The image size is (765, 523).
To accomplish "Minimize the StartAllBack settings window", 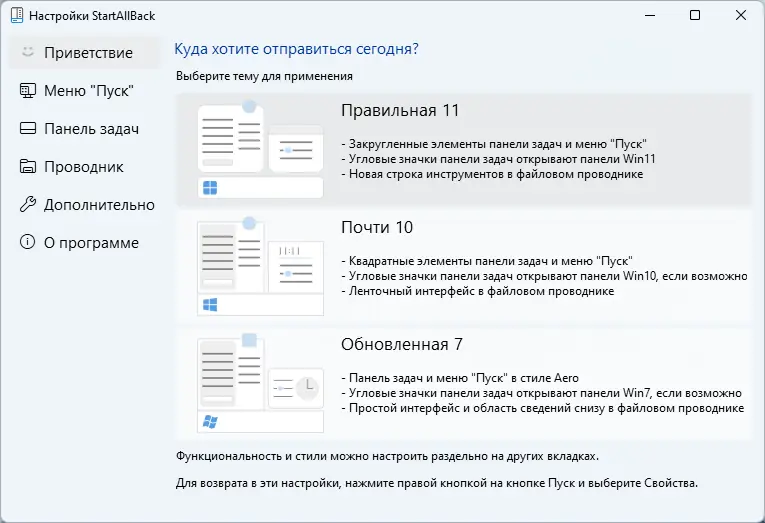I will [650, 15].
